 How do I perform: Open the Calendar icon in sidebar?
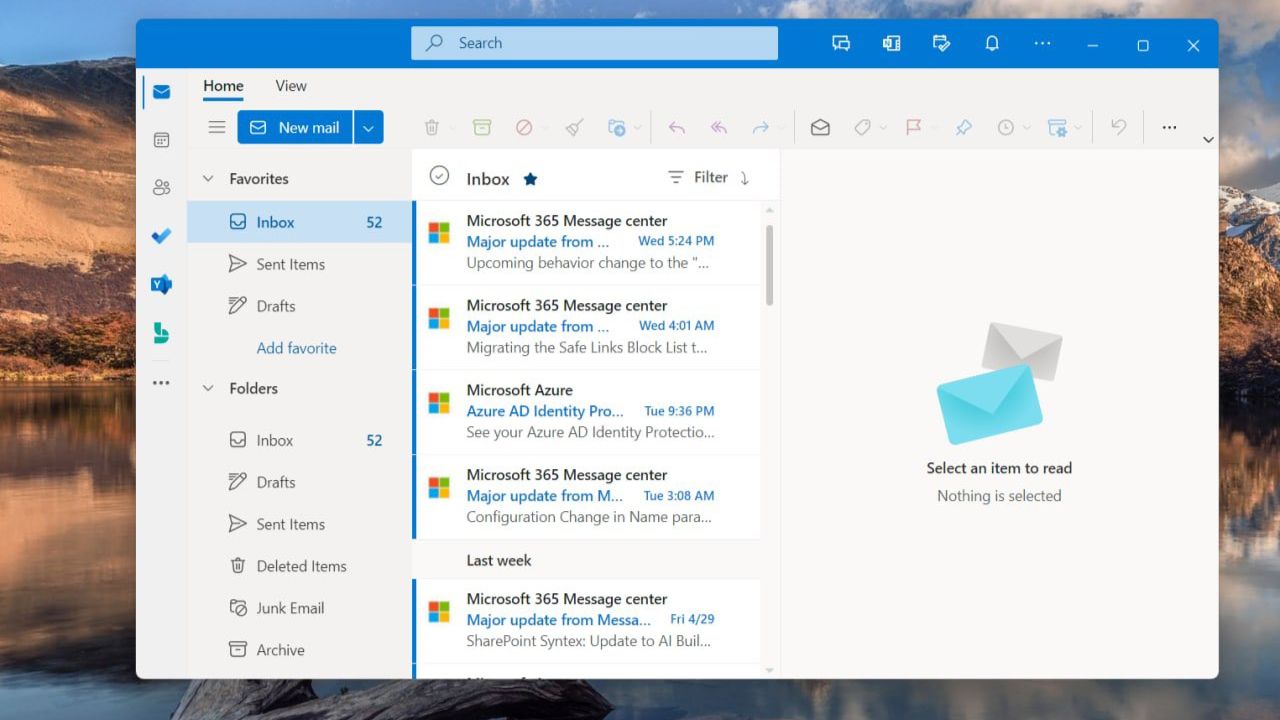[x=161, y=140]
